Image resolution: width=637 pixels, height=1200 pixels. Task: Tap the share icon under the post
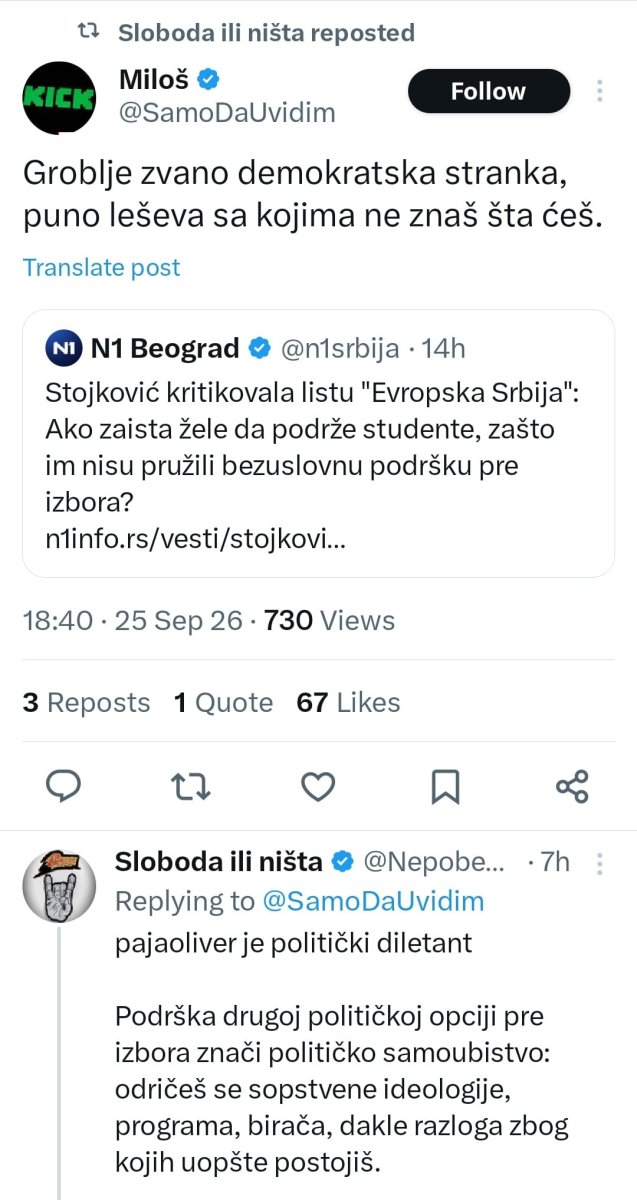(572, 787)
